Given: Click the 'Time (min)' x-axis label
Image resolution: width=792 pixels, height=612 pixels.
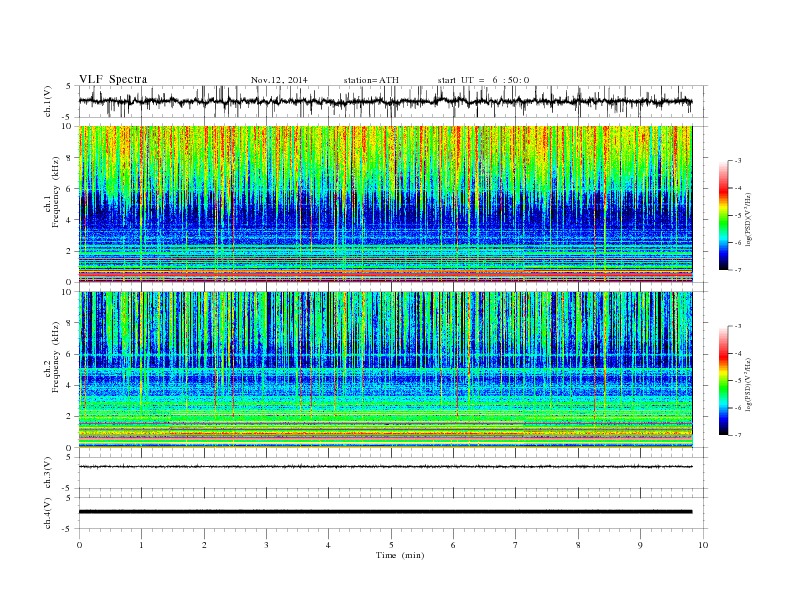Looking at the screenshot, I should pos(400,555).
